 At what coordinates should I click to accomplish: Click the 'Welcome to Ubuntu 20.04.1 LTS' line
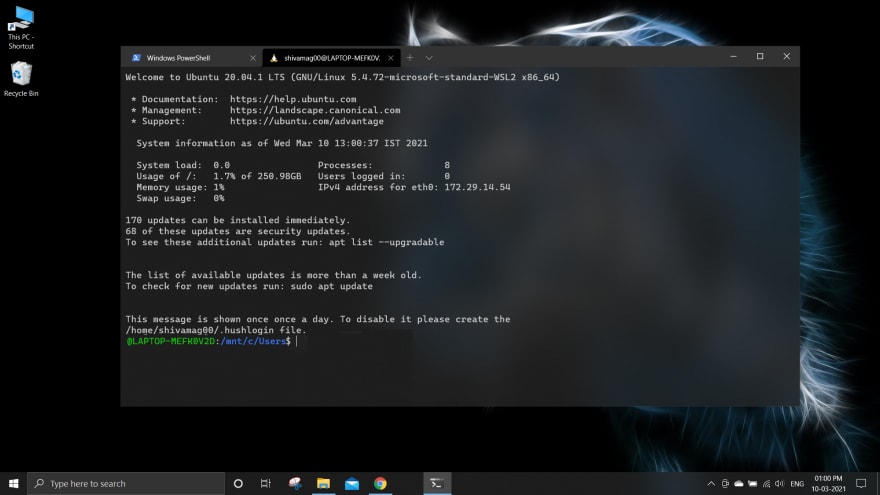tap(342, 77)
